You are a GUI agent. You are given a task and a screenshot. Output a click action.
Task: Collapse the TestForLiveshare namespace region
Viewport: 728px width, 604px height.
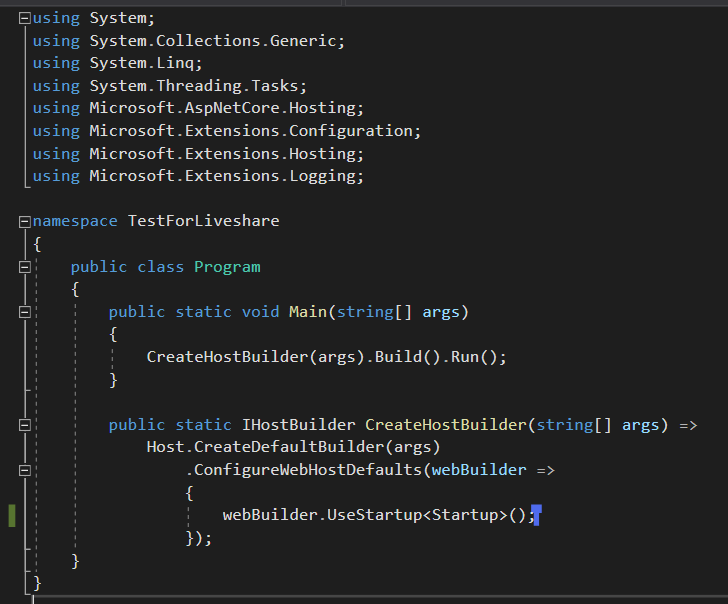tap(25, 222)
